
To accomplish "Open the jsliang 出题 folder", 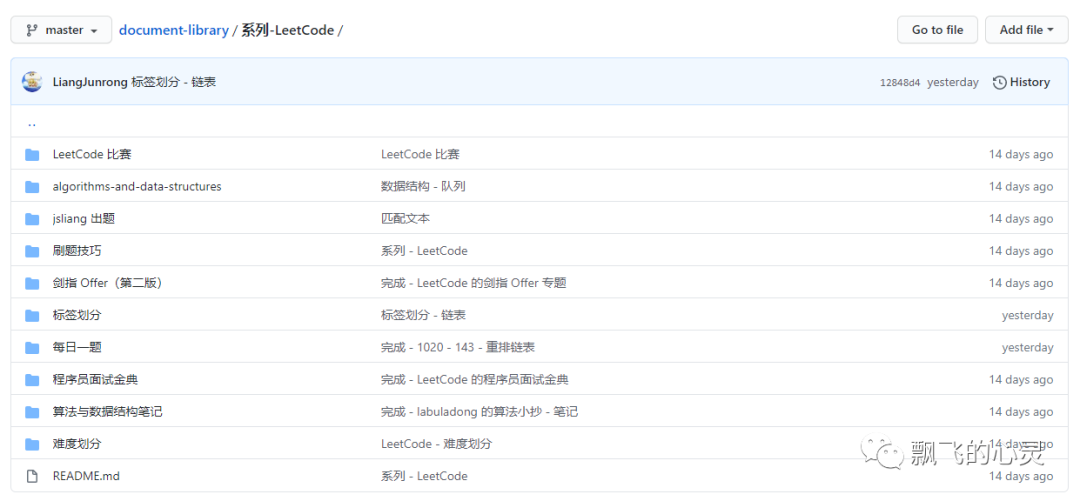I will click(x=83, y=219).
